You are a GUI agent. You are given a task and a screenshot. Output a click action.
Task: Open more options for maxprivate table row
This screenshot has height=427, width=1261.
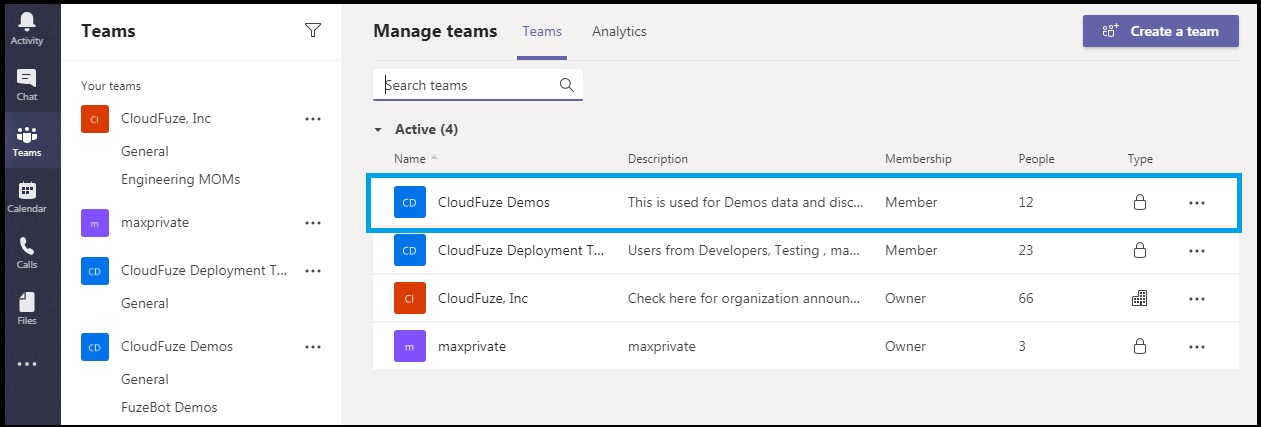coord(1197,347)
